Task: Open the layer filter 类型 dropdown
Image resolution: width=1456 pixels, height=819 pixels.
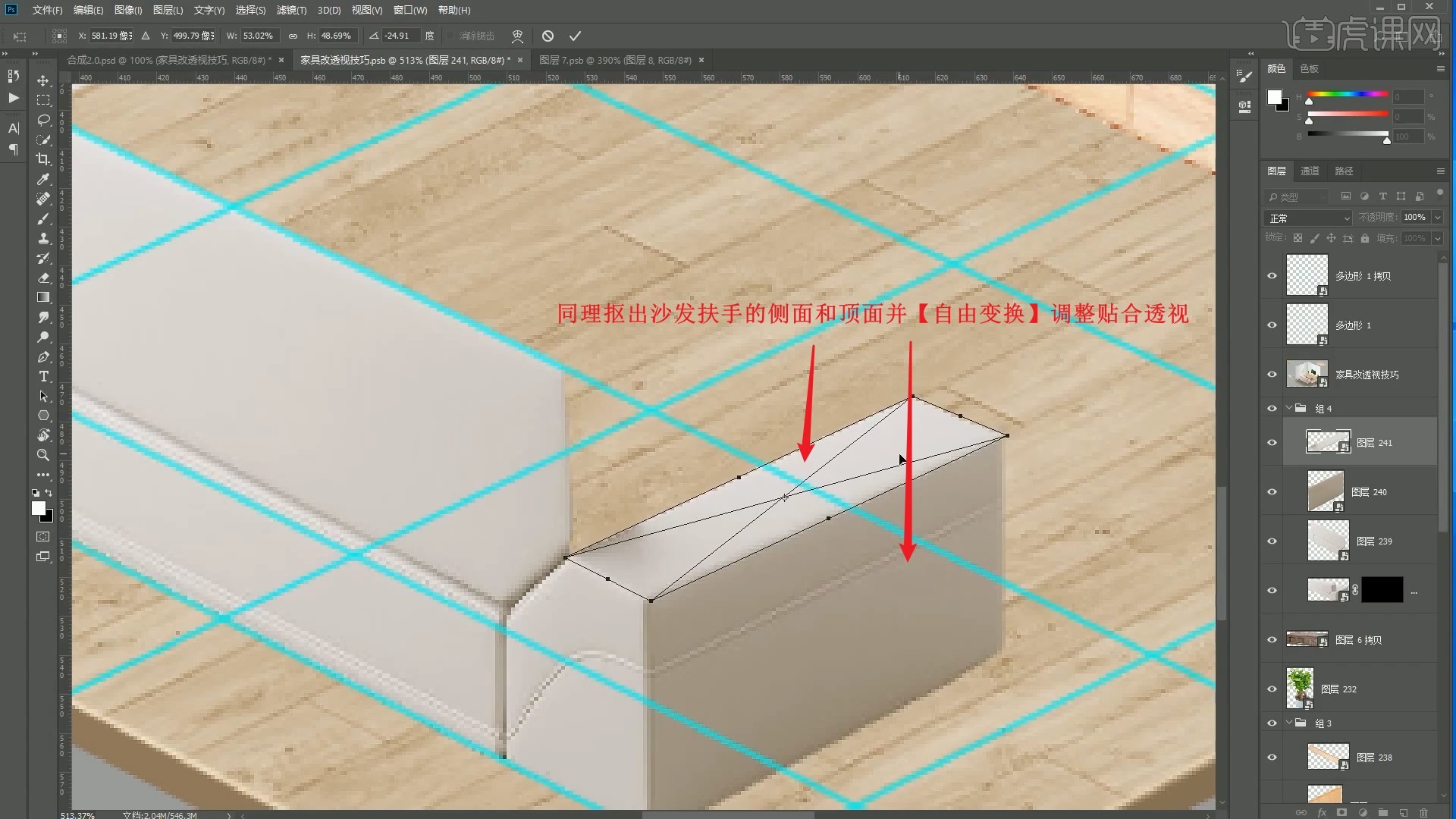Action: click(x=1298, y=196)
